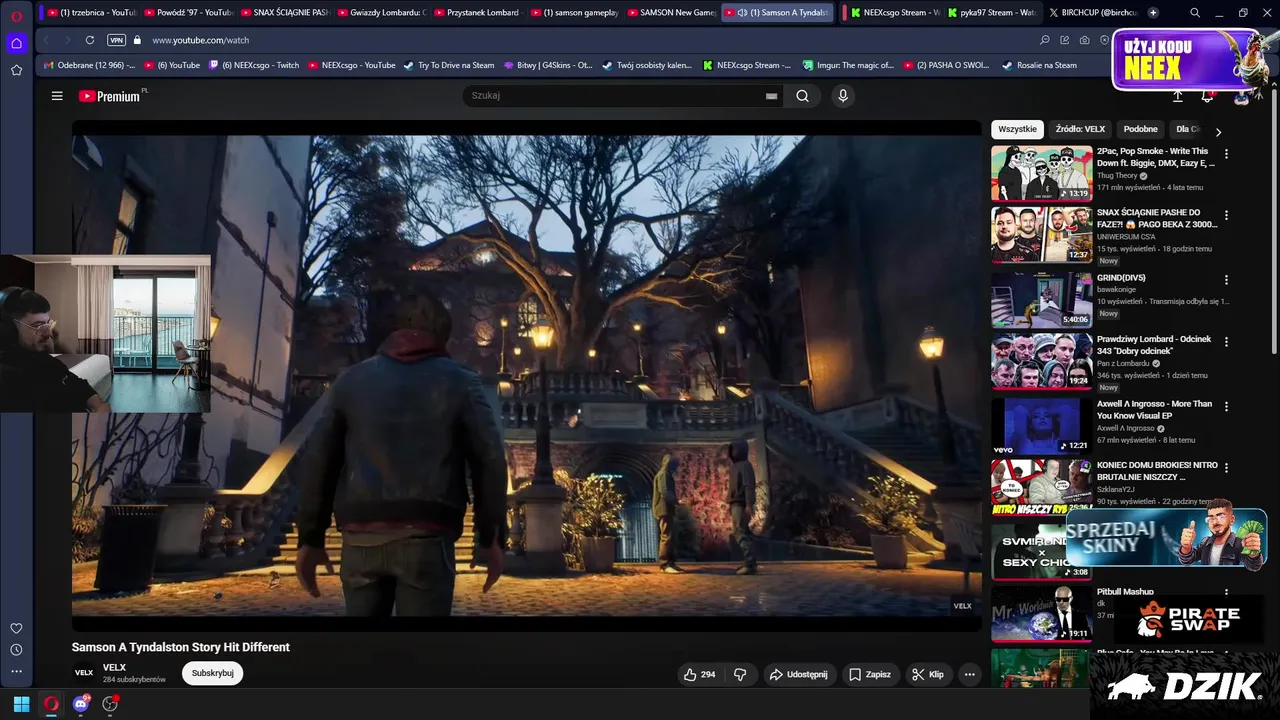The width and height of the screenshot is (1280, 720).
Task: Select the Podobne filter chip
Action: pos(1140,129)
